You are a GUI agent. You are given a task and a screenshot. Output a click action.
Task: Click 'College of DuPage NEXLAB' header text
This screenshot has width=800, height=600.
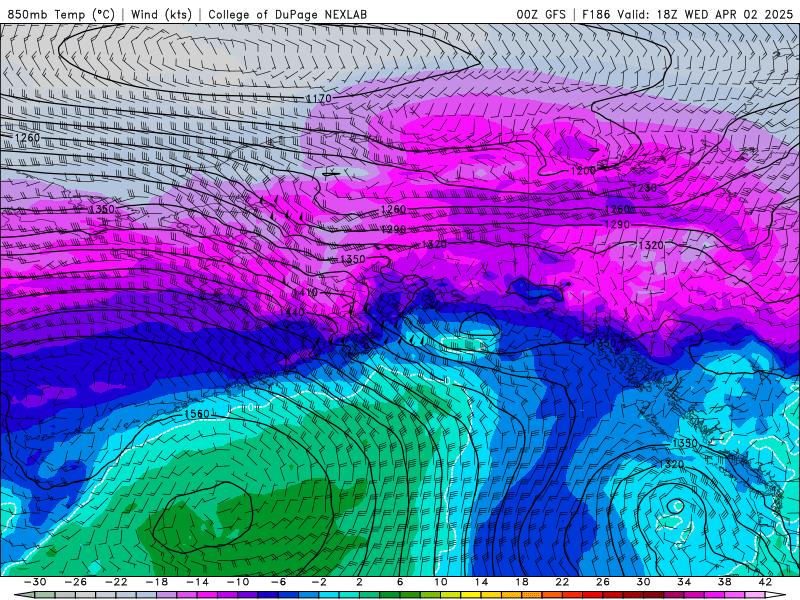point(287,14)
